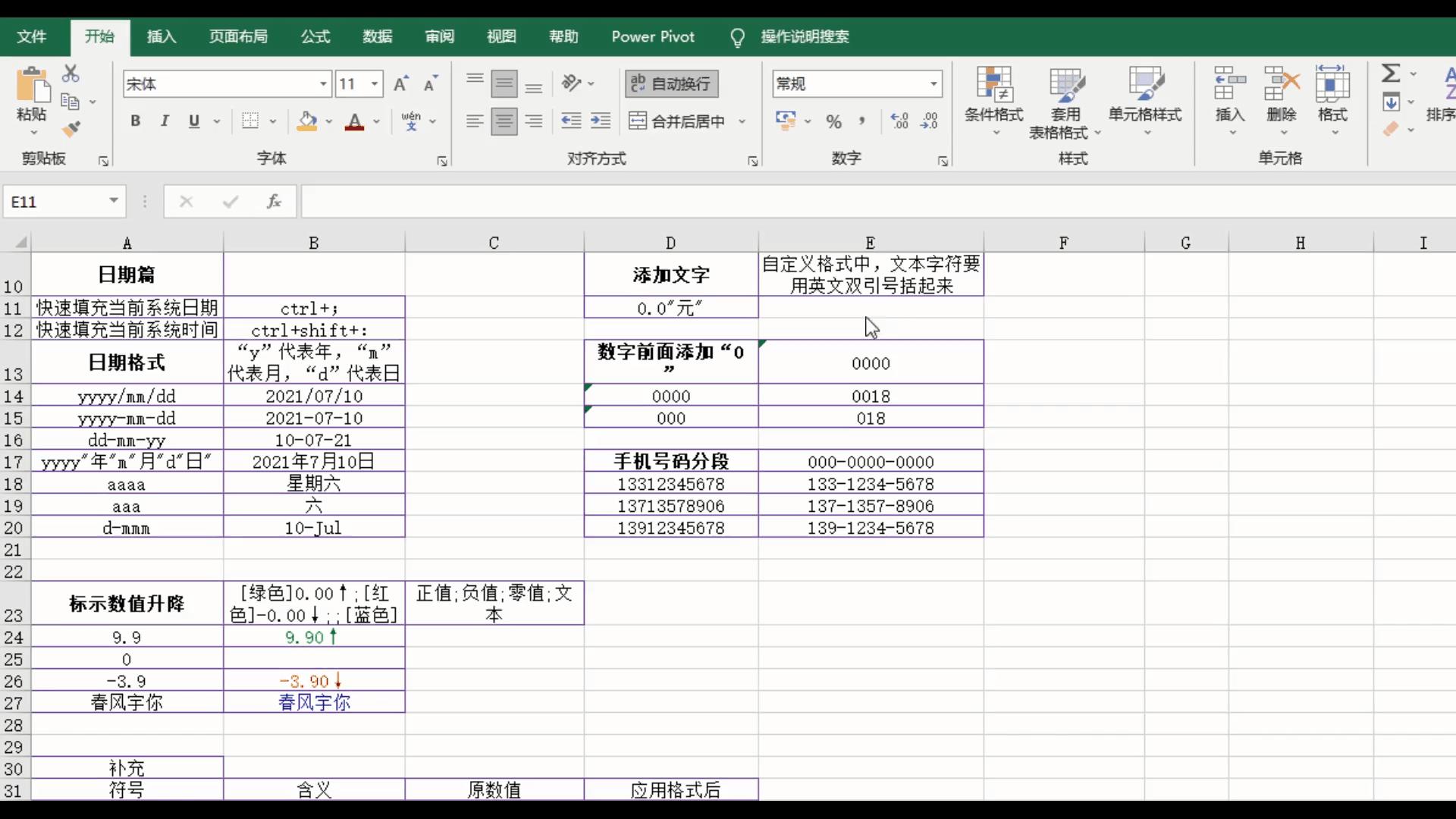Toggle Bold formatting
This screenshot has height=819, width=1456.
[x=135, y=121]
